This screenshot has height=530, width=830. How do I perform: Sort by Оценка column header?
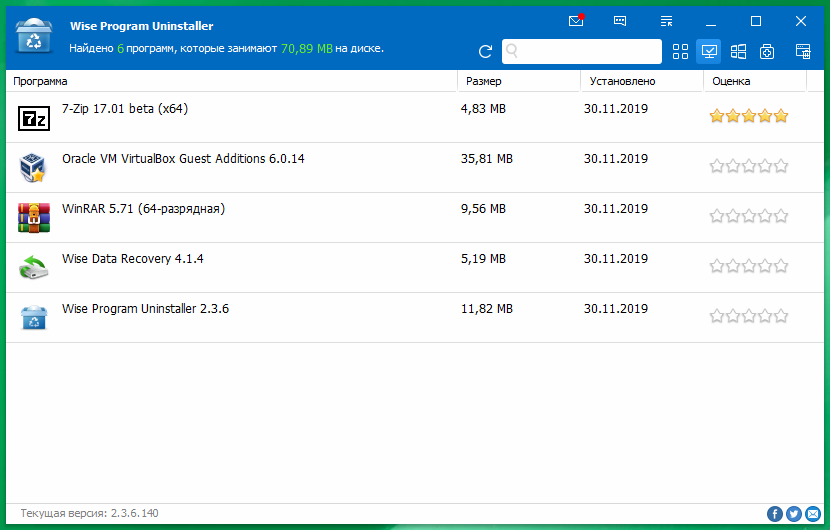click(x=755, y=81)
